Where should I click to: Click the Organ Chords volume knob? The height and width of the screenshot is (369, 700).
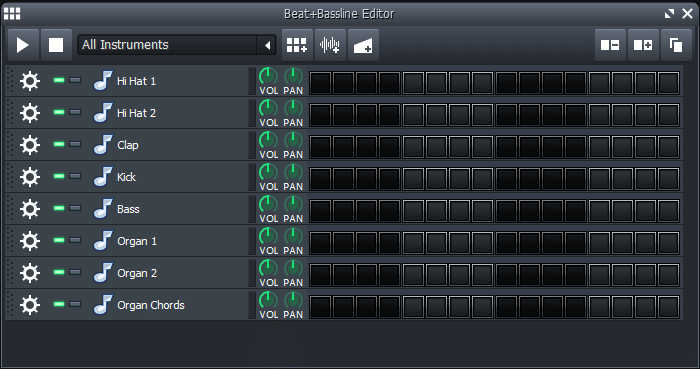click(268, 300)
